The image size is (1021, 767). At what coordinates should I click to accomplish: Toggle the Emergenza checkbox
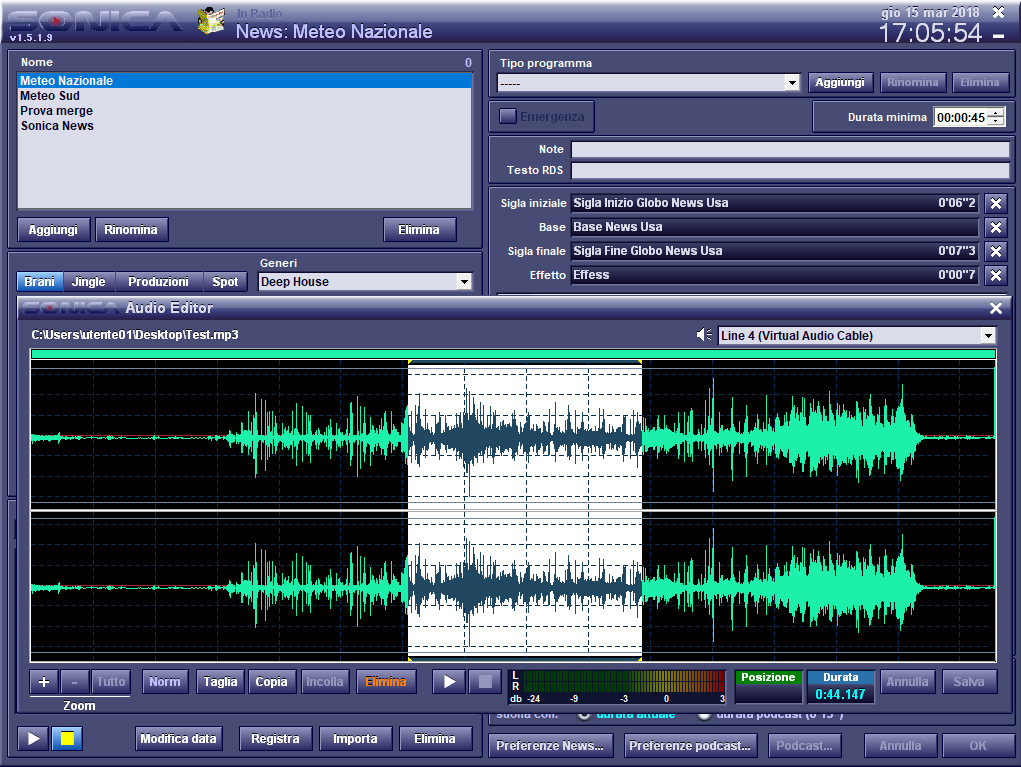(508, 117)
